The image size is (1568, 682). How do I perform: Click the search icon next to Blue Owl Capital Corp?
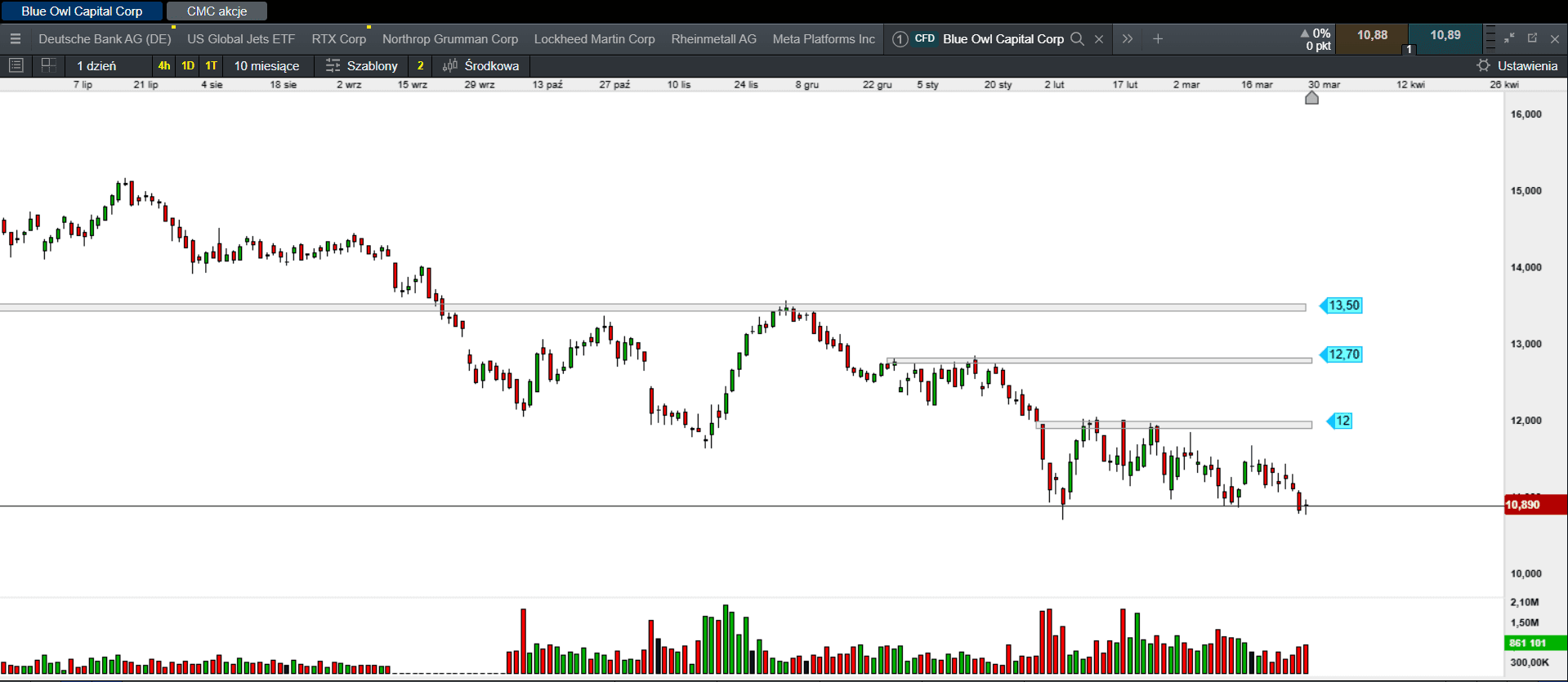click(1077, 39)
